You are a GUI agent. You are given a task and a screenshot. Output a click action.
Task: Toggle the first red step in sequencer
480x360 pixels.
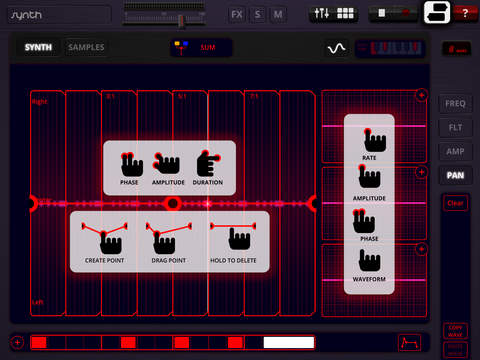(39, 342)
